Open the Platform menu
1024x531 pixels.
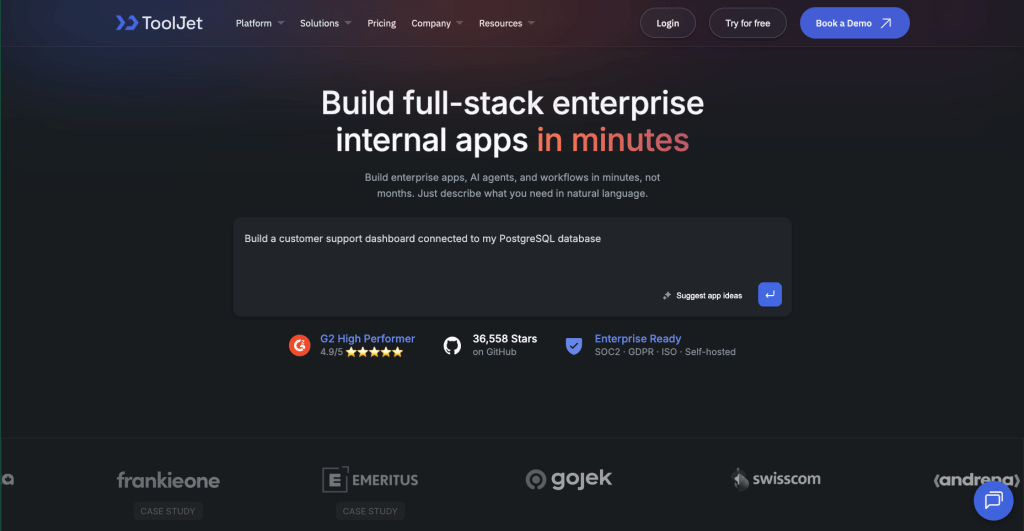[x=253, y=23]
